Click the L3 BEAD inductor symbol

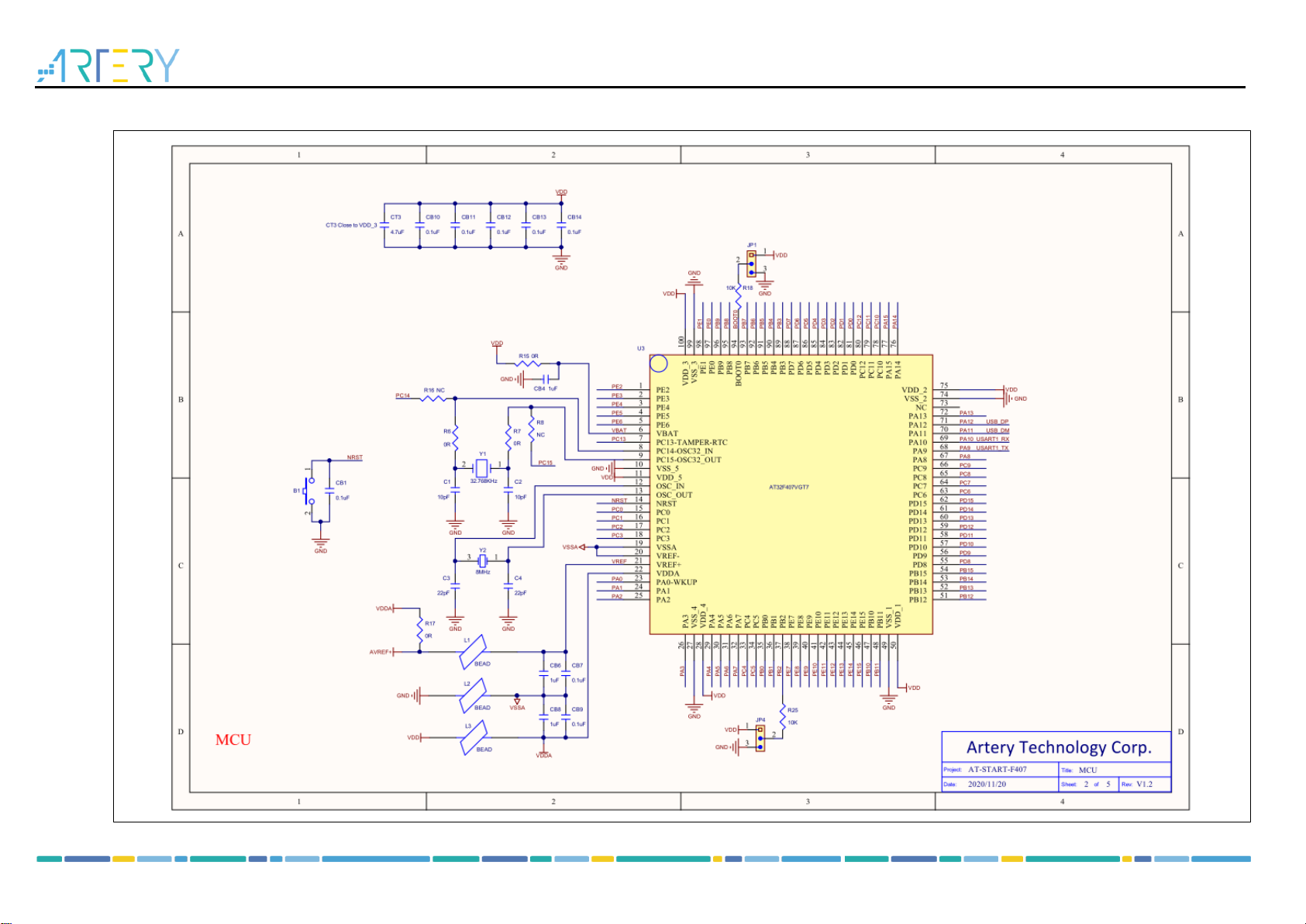pos(473,738)
